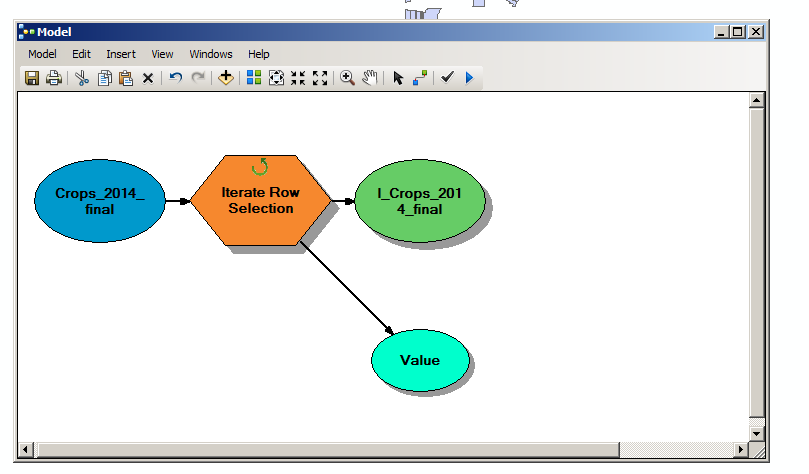Open the Windows menu
The width and height of the screenshot is (809, 474).
(211, 54)
